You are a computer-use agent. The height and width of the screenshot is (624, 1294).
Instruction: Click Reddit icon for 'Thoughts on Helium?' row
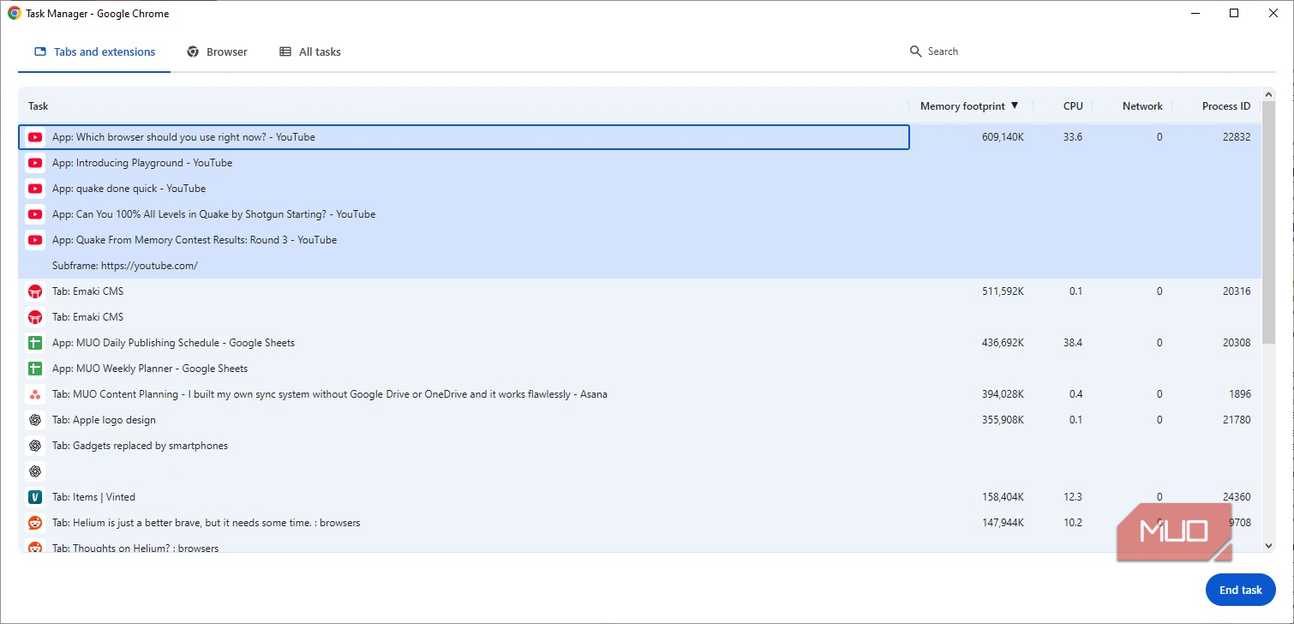(x=35, y=547)
